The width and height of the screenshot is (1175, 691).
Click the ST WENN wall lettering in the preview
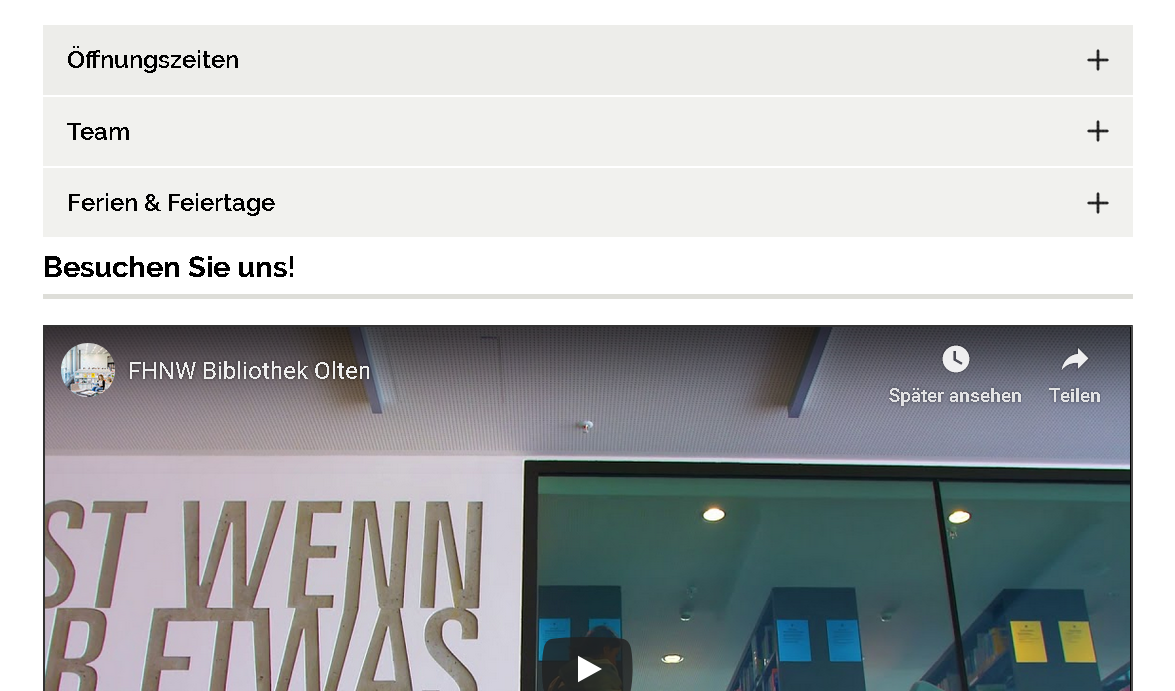(x=262, y=555)
